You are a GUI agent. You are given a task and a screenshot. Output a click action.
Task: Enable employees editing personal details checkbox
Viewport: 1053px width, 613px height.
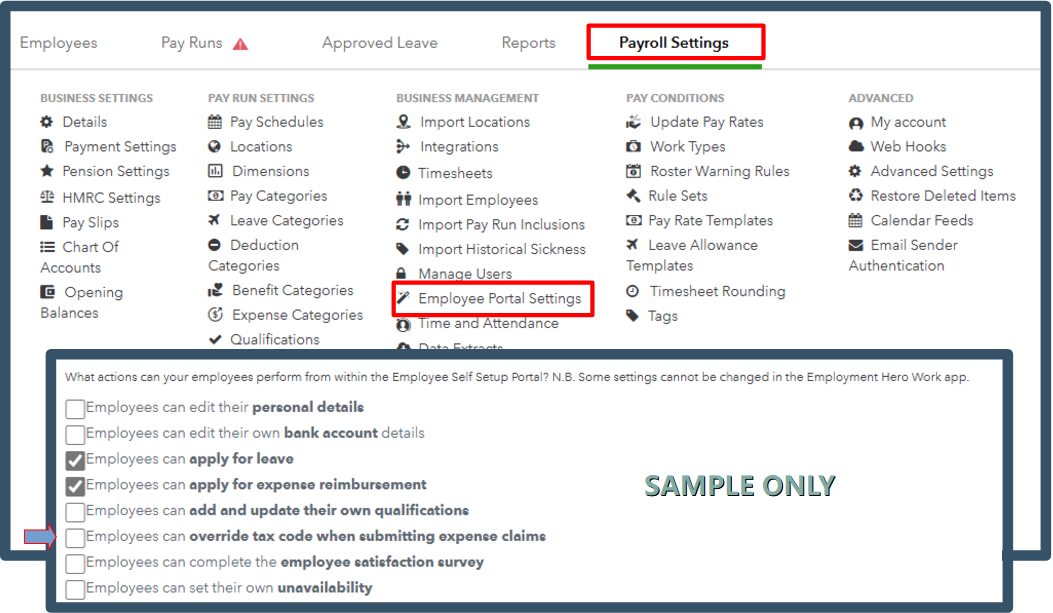(75, 409)
